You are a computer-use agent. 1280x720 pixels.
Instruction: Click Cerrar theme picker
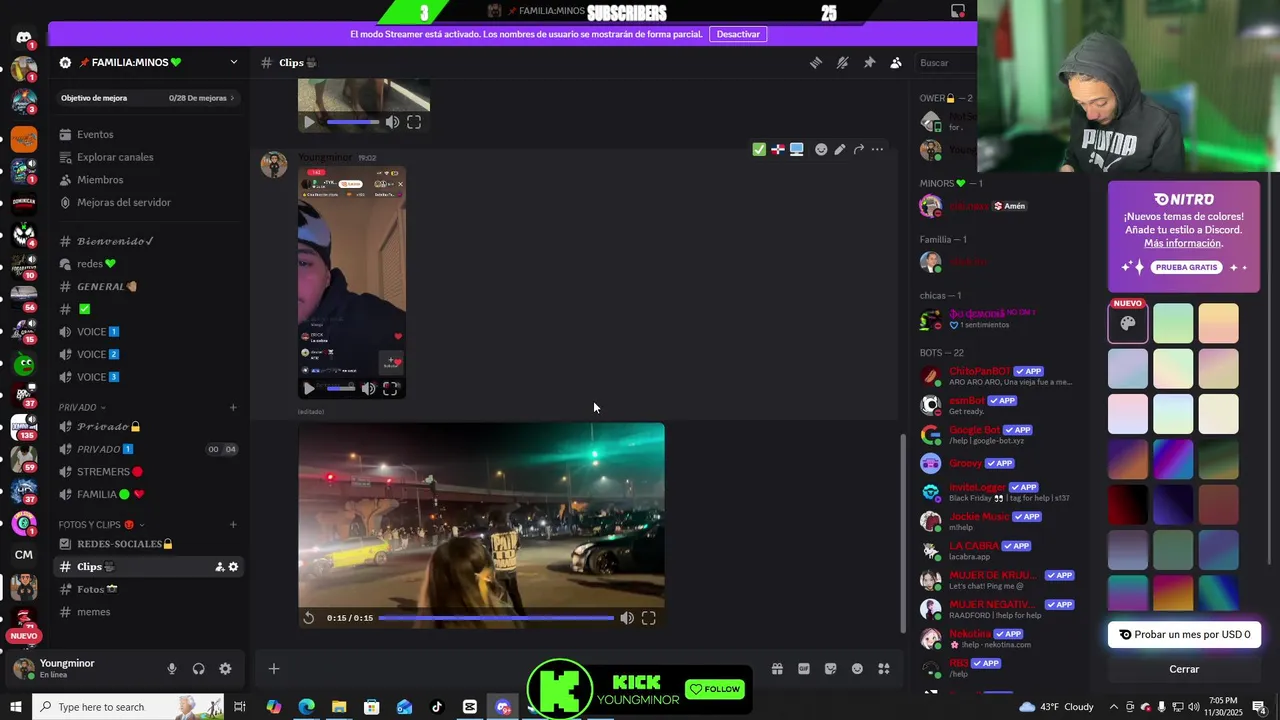[1184, 669]
